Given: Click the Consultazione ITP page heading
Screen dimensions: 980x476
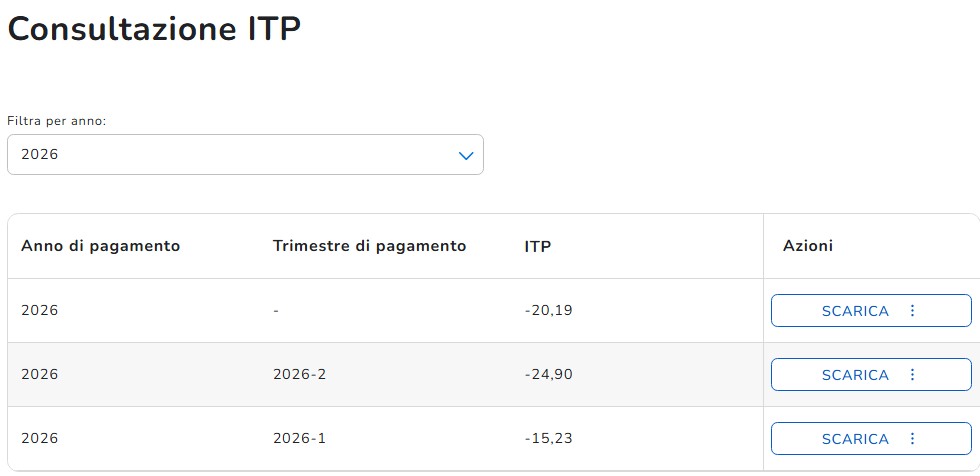Looking at the screenshot, I should click(154, 29).
